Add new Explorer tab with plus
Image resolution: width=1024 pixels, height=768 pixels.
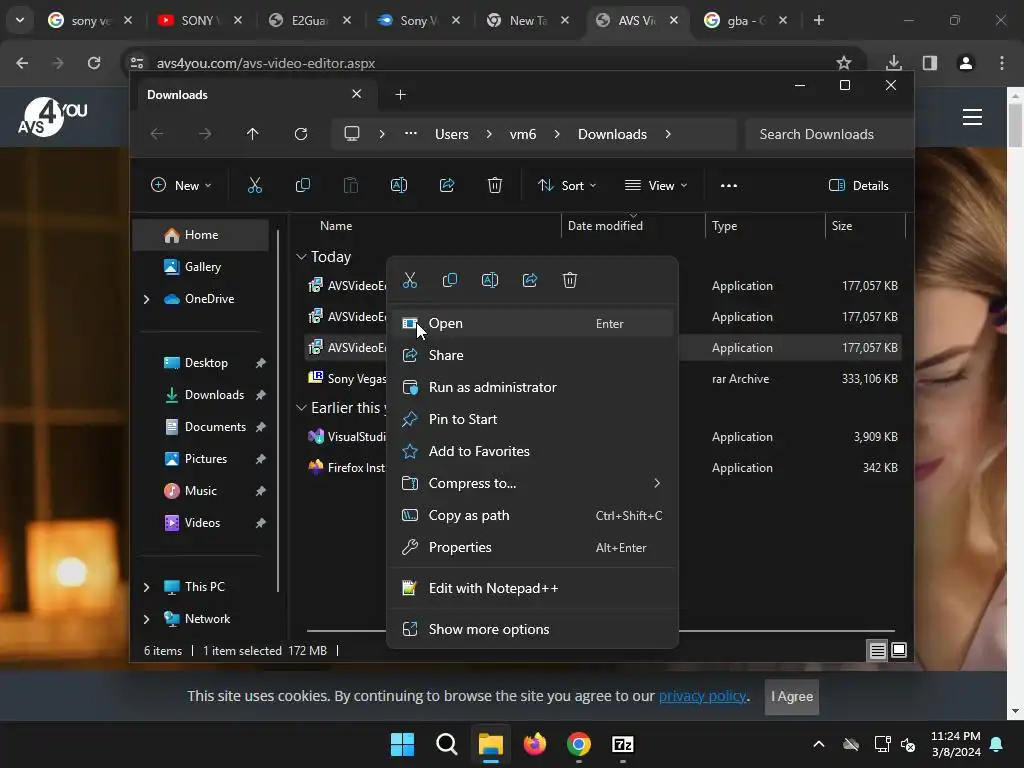[400, 95]
